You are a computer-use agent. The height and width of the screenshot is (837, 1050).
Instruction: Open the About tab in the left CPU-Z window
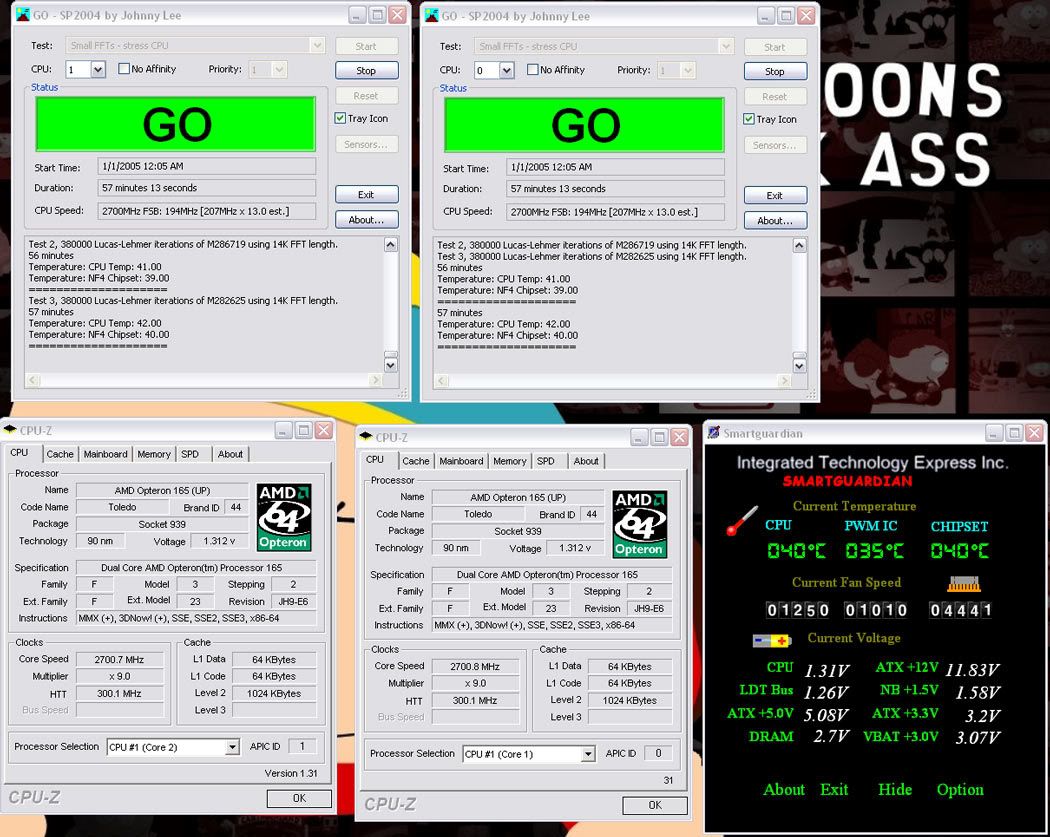pyautogui.click(x=230, y=453)
